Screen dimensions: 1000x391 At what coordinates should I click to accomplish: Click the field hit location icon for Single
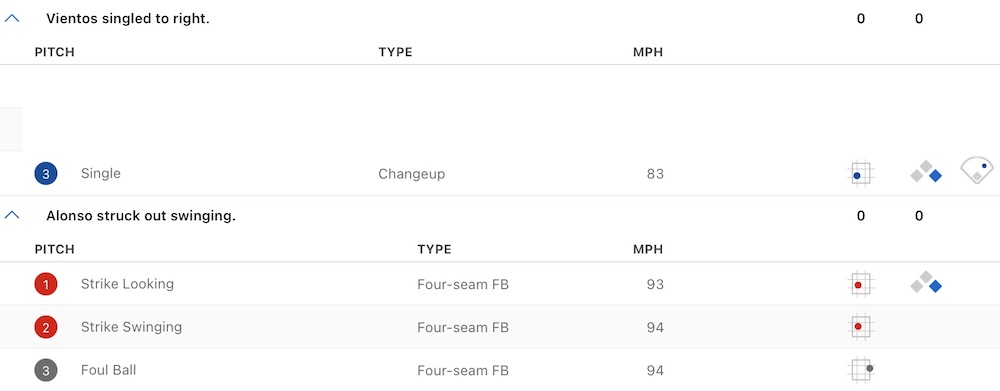coord(976,170)
